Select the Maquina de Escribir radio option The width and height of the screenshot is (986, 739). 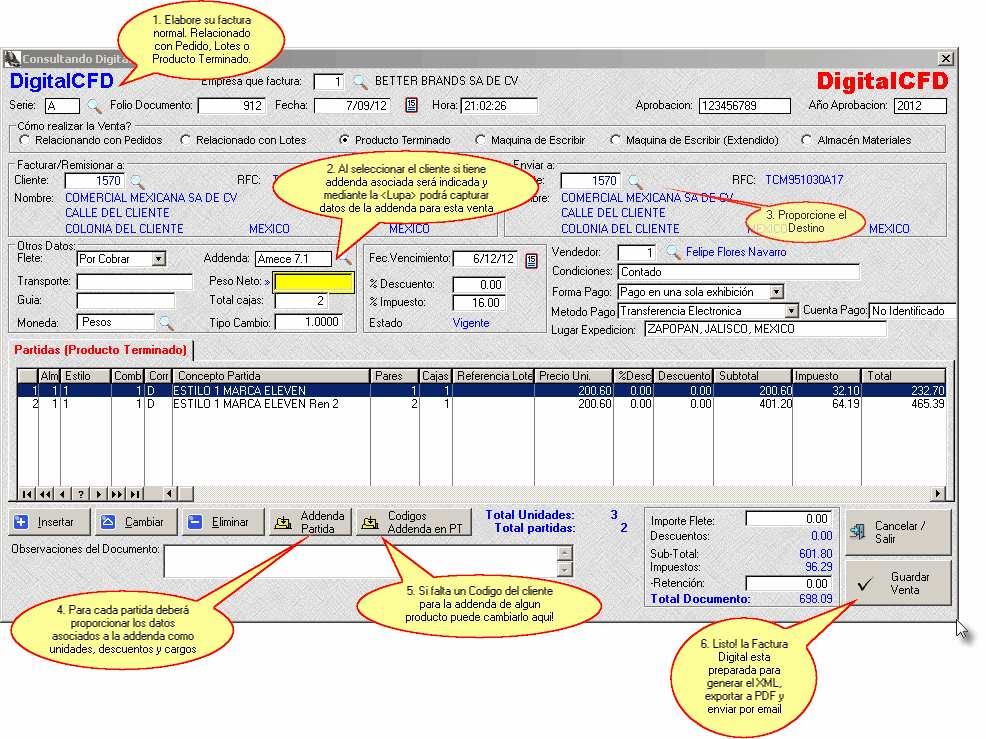(480, 140)
